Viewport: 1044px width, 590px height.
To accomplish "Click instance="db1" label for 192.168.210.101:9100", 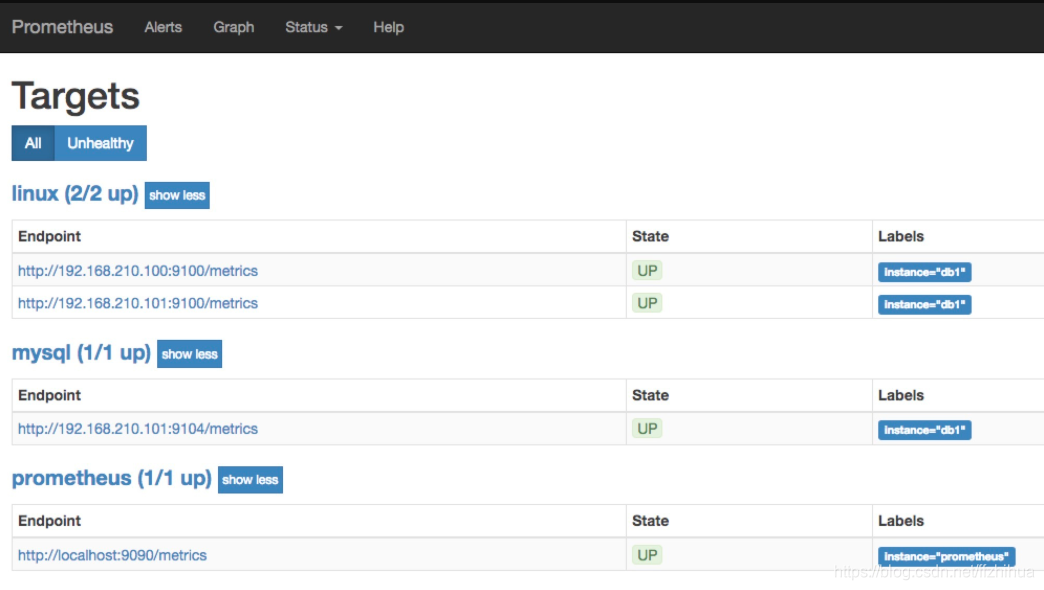I will pos(925,304).
